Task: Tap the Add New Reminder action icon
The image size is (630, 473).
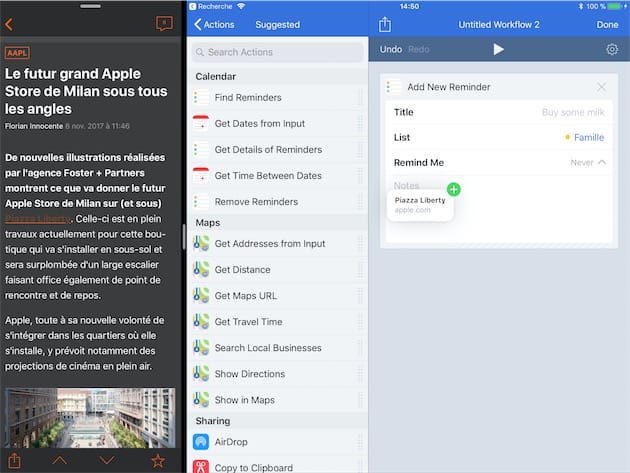Action: (394, 87)
